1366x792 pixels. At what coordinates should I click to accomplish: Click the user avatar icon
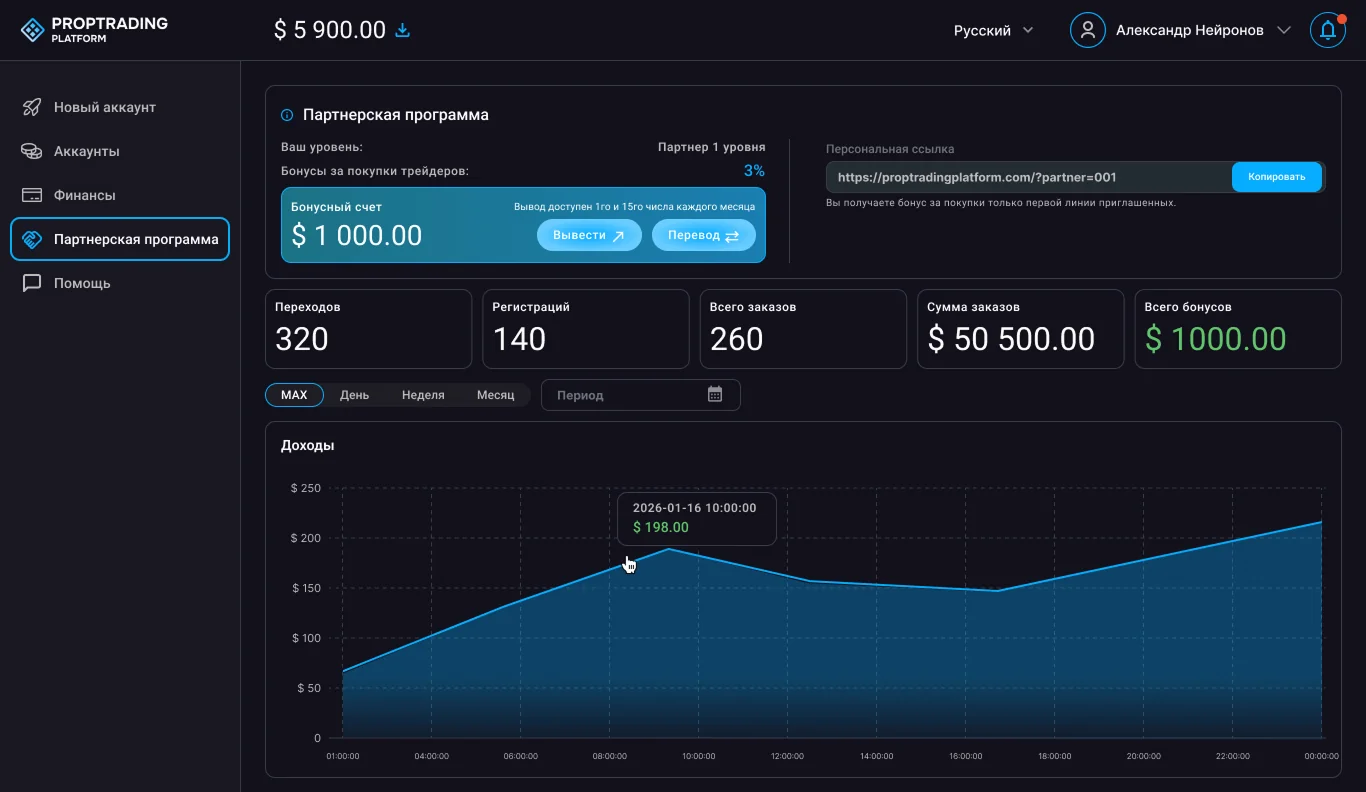click(x=1088, y=30)
